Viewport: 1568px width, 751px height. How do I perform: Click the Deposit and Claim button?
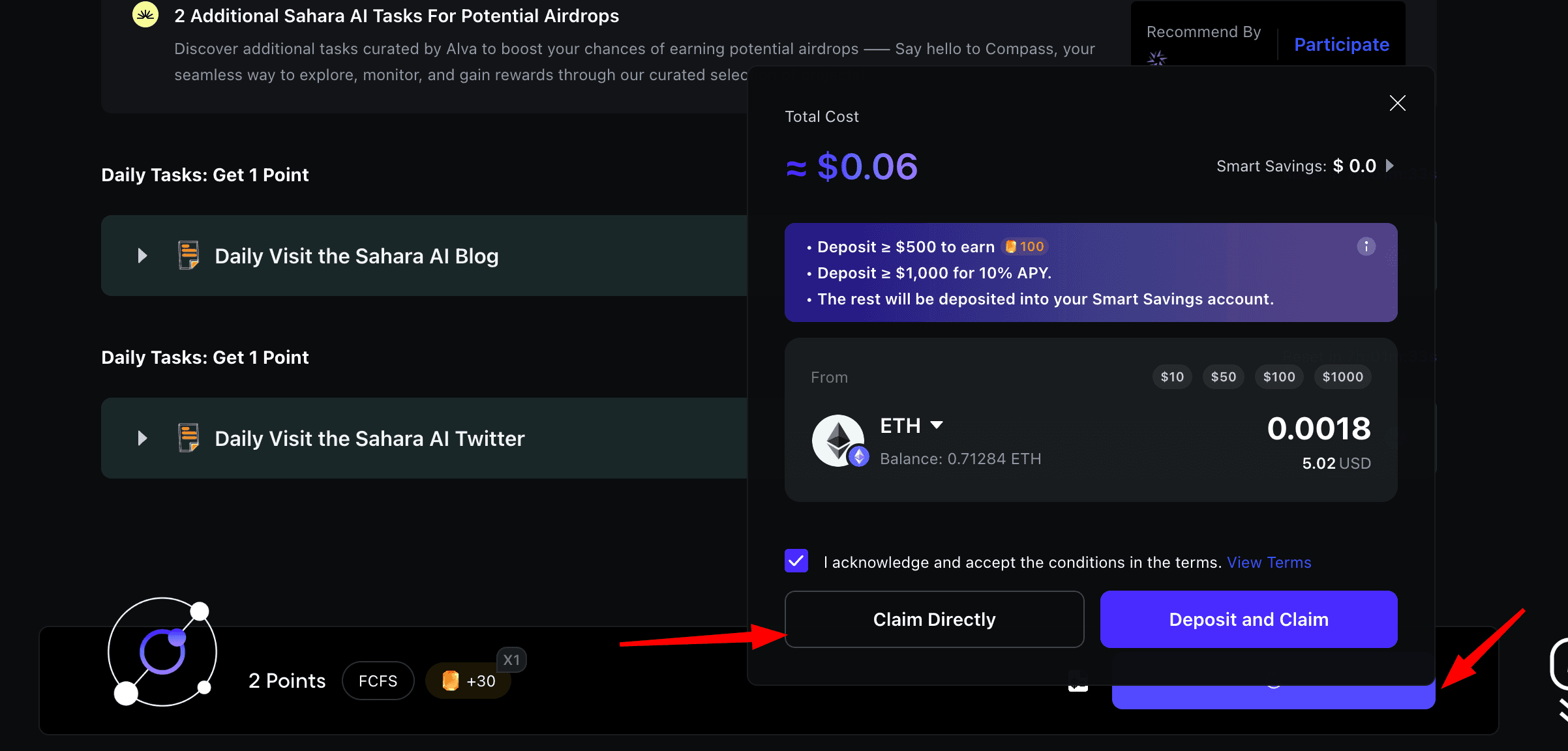pyautogui.click(x=1248, y=619)
